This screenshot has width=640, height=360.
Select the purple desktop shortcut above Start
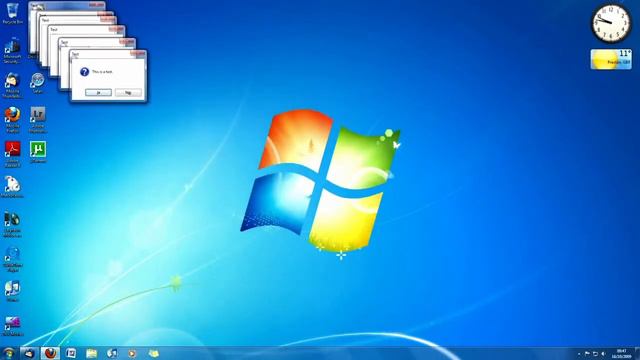tap(12, 326)
